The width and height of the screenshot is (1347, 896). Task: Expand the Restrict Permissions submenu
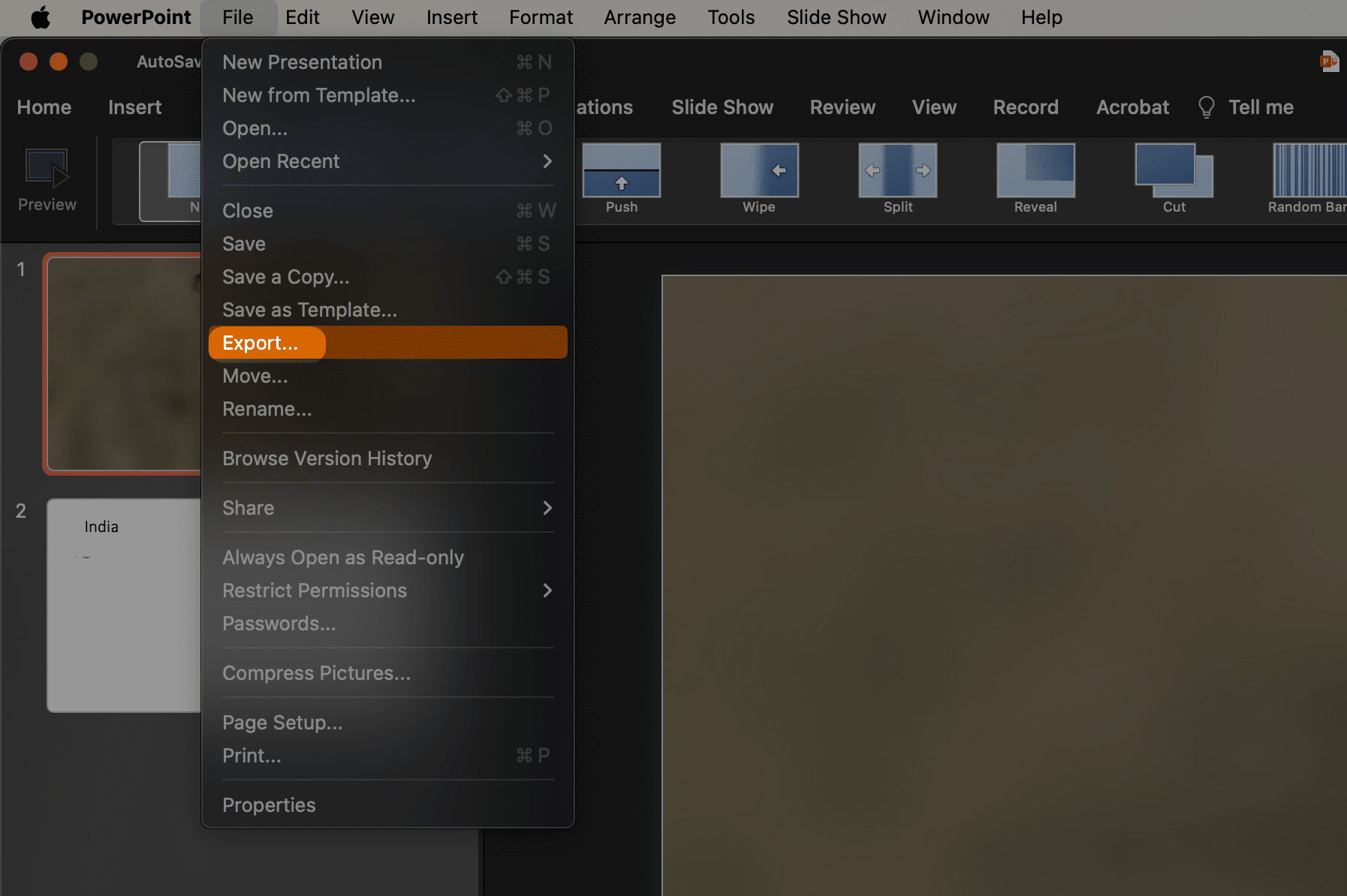(x=547, y=591)
